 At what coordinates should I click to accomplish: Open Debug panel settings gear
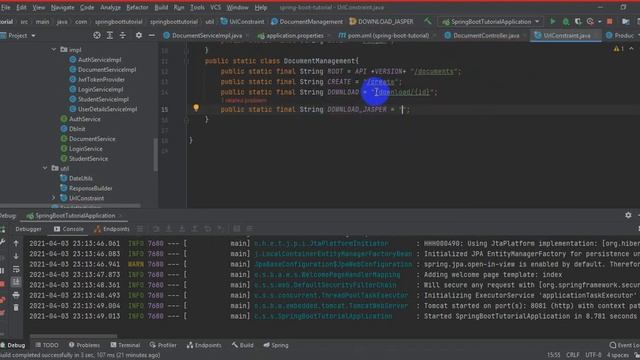(x=628, y=215)
